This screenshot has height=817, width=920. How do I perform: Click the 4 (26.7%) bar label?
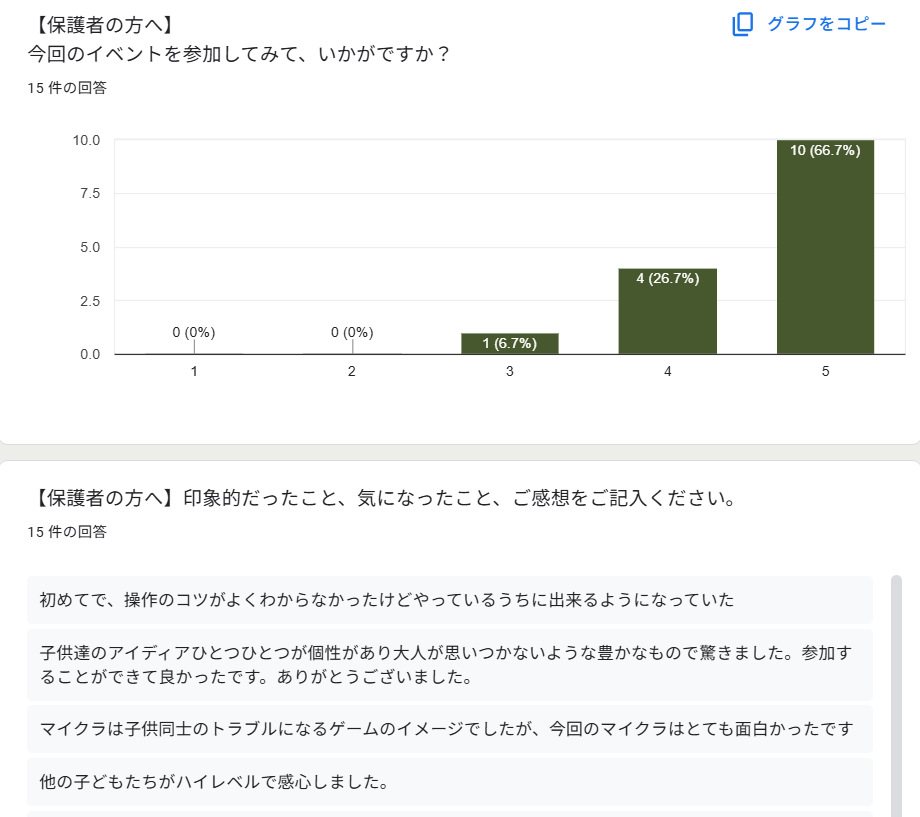click(668, 278)
